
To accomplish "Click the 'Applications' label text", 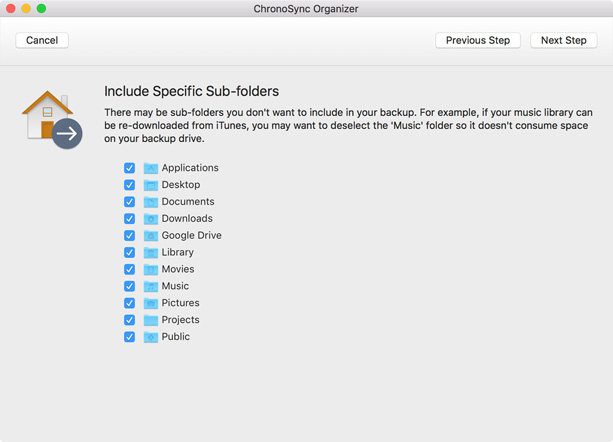I will [190, 168].
